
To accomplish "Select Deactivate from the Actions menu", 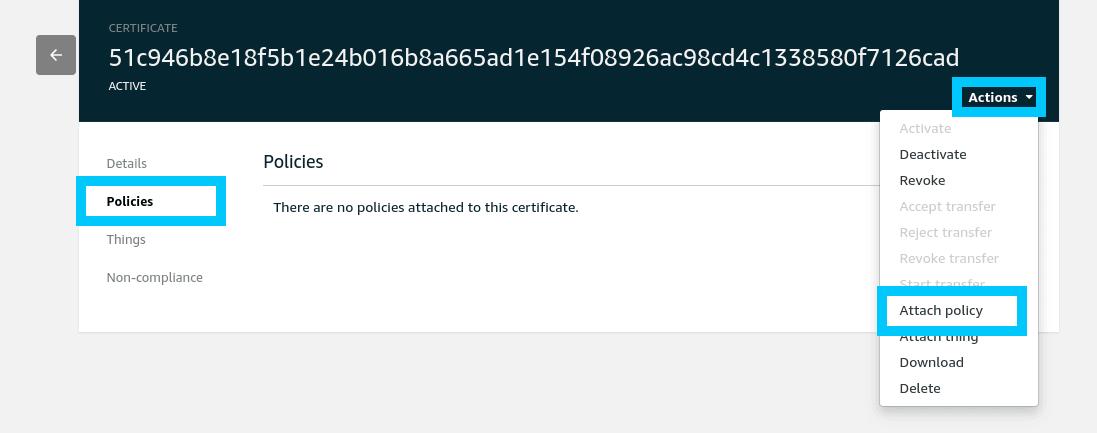I will point(932,155).
